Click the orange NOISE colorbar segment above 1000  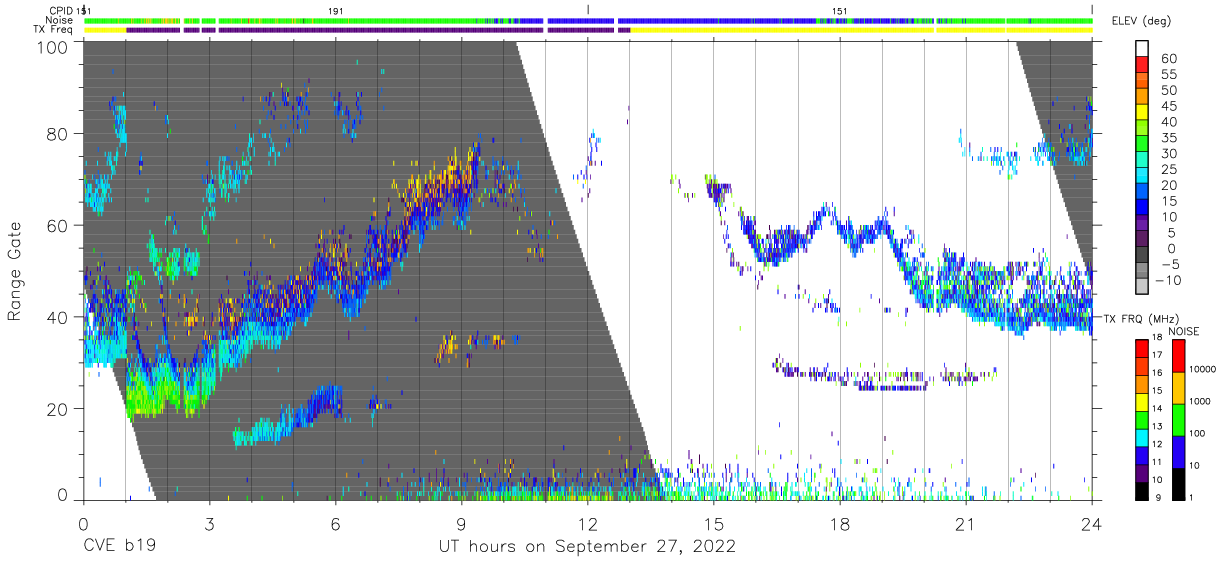tap(1178, 387)
